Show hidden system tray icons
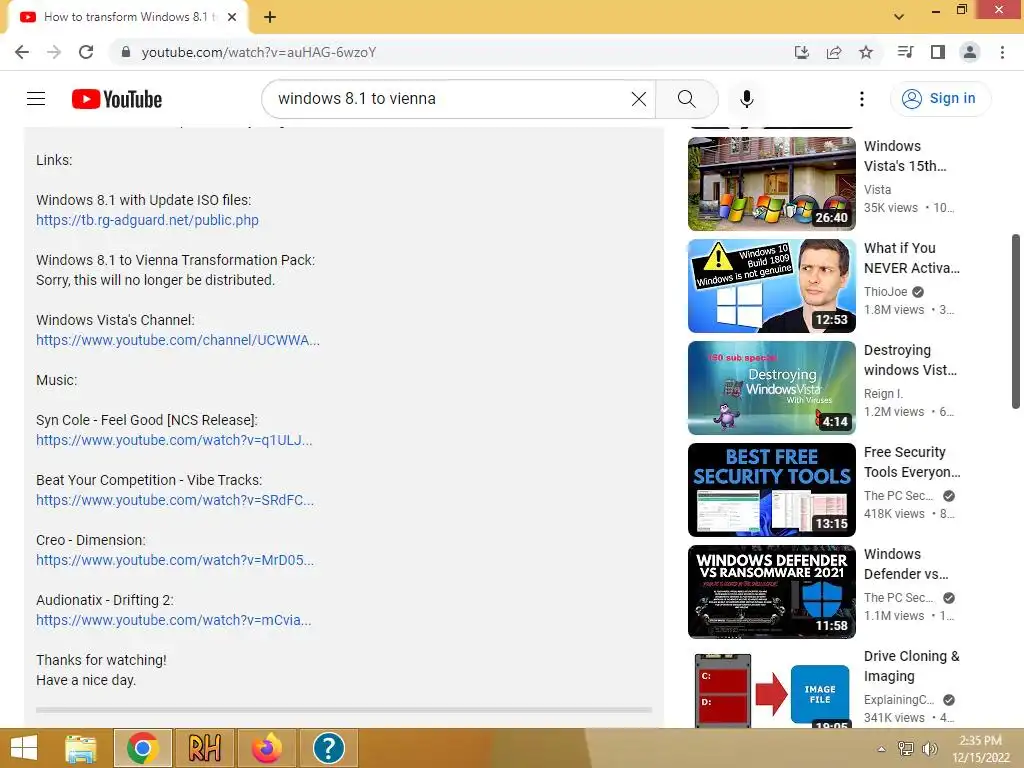 pyautogui.click(x=882, y=749)
